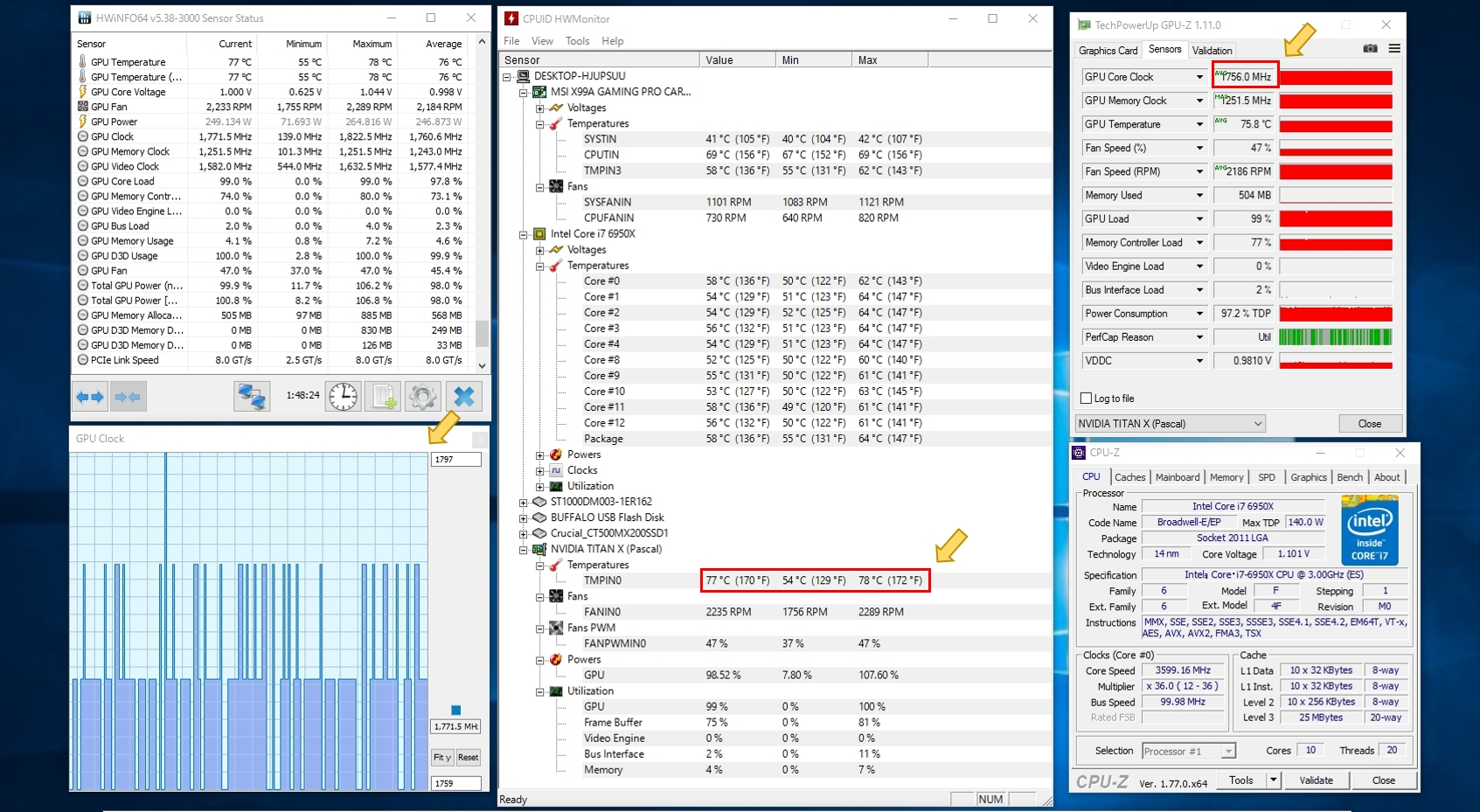Open HWMonitor View menu
This screenshot has width=1480, height=812.
point(542,41)
